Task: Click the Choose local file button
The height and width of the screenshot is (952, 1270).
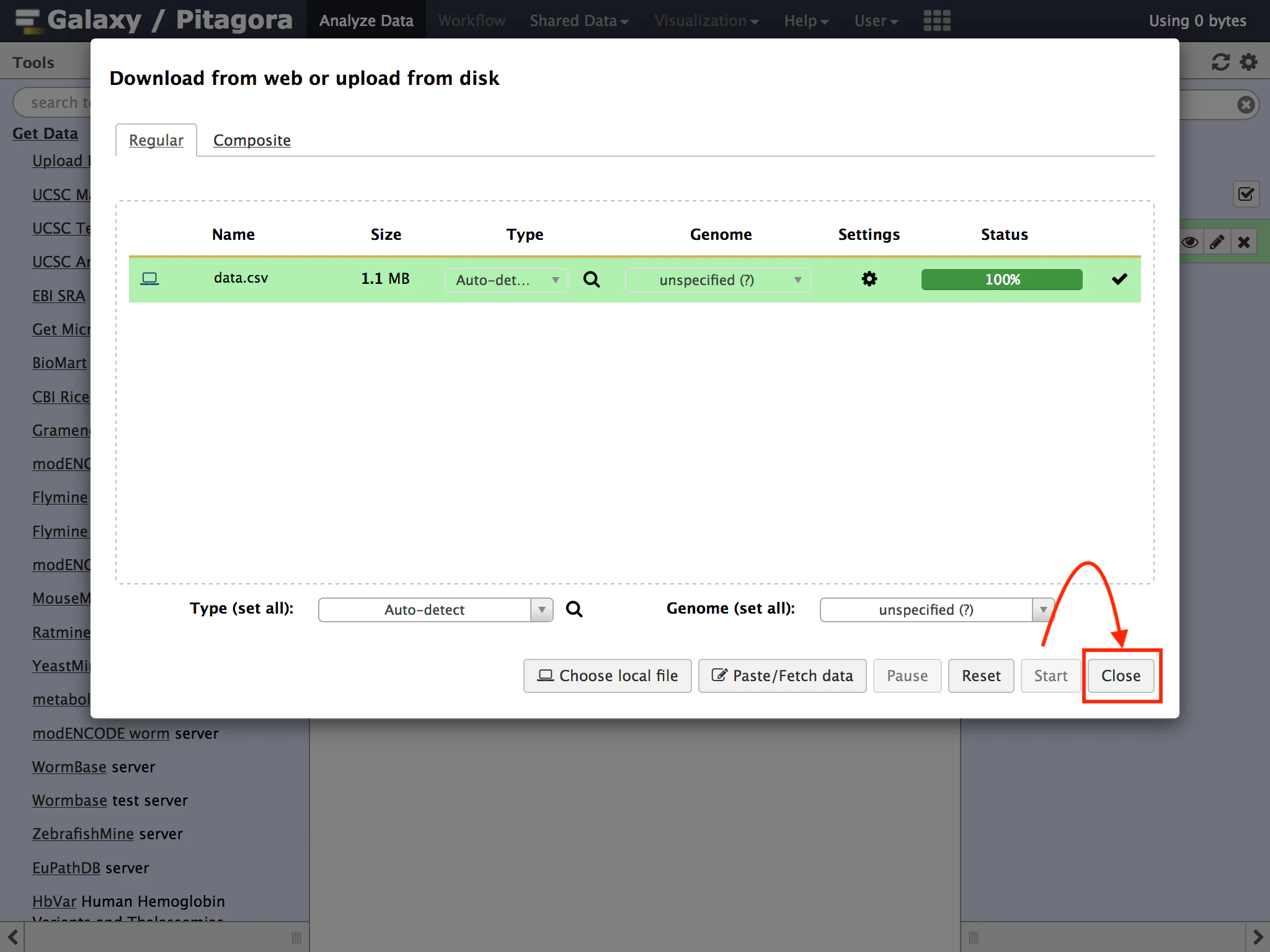Action: (x=607, y=676)
